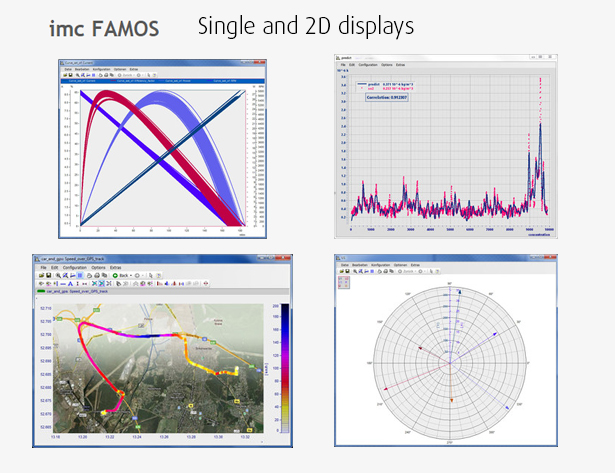Click printer icon in GPS track window
615x473 pixels.
point(97,275)
